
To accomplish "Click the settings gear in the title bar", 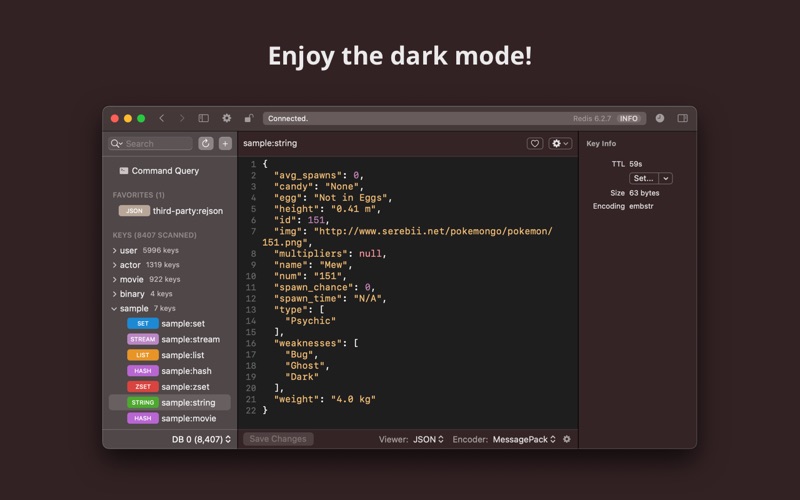I will point(227,118).
